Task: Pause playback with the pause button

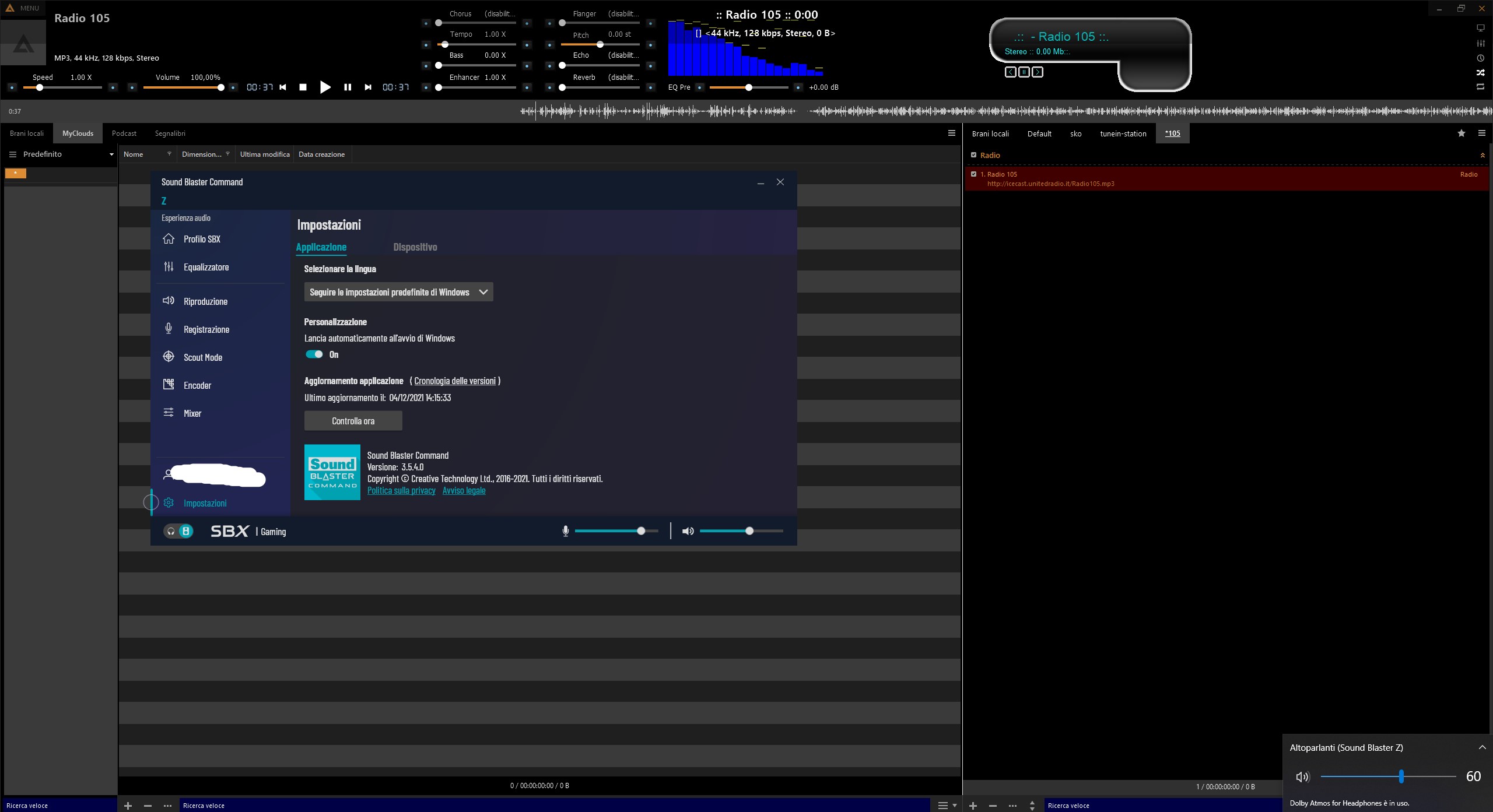Action: 348,87
